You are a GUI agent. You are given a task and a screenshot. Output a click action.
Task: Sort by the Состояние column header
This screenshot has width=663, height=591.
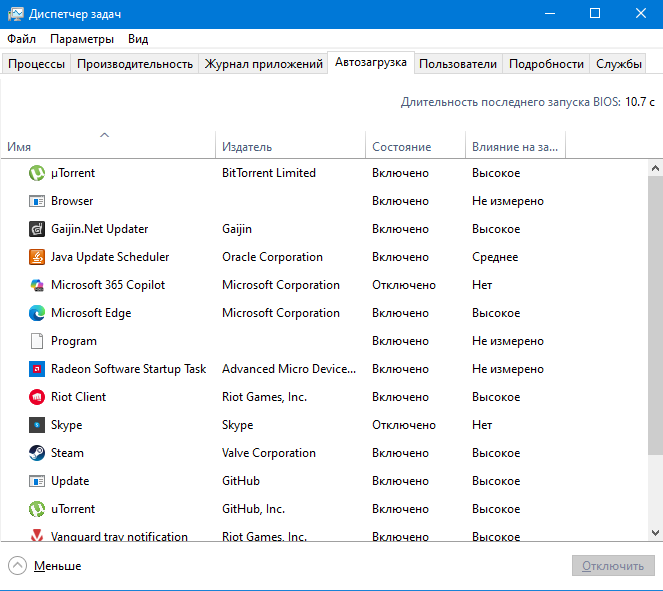coord(415,144)
